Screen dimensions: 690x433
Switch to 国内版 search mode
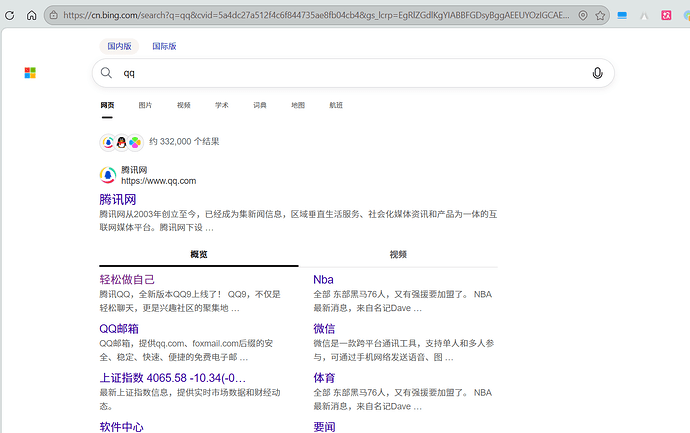tap(119, 46)
